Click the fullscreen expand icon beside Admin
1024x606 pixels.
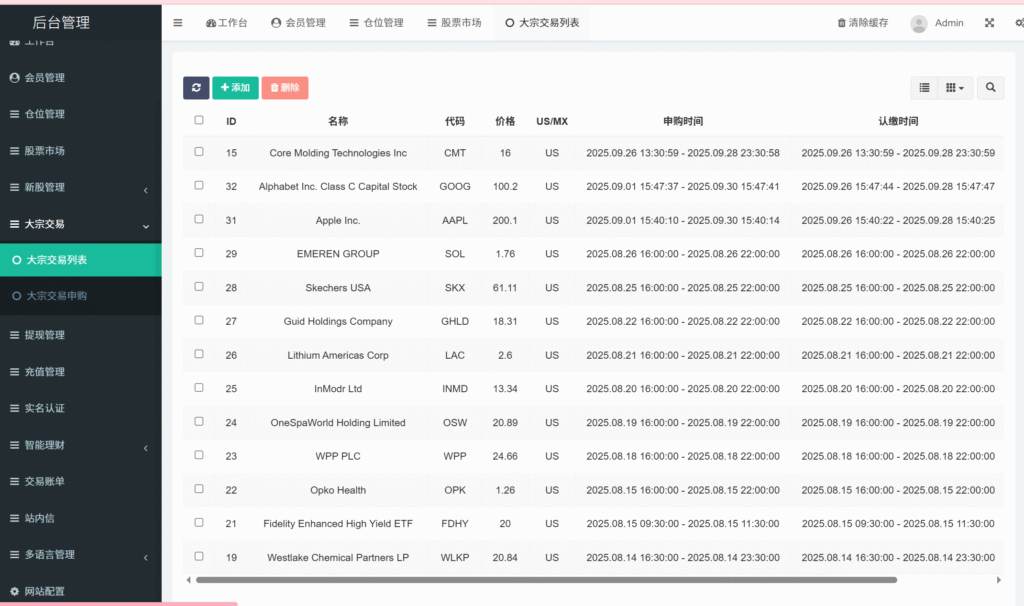[990, 23]
